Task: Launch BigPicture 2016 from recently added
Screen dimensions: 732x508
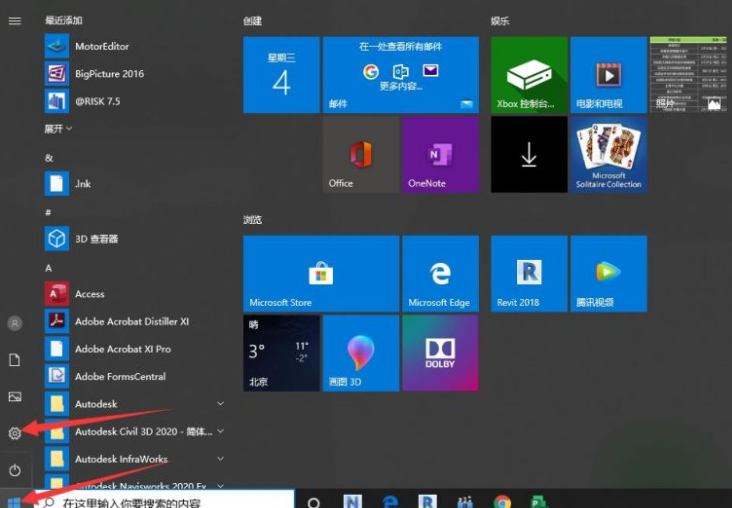Action: [135, 74]
